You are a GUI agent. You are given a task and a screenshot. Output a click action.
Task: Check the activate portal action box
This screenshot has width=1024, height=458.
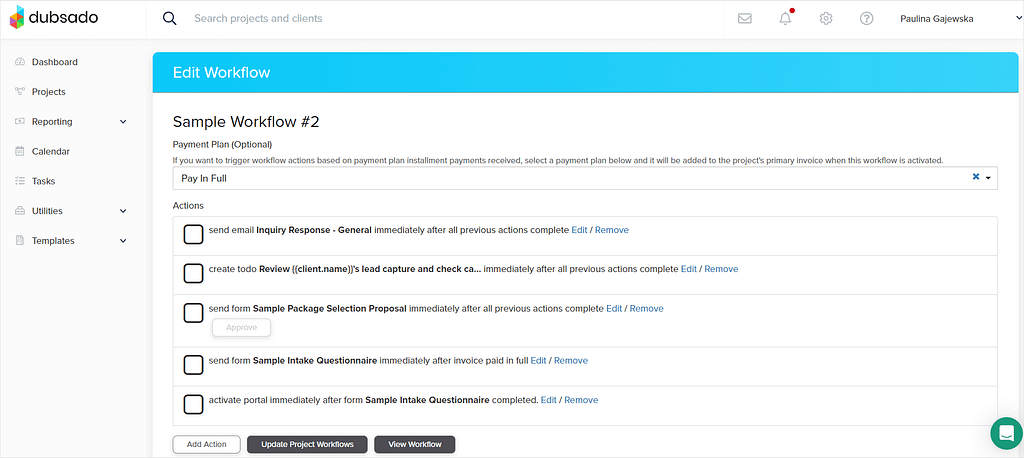(x=193, y=404)
